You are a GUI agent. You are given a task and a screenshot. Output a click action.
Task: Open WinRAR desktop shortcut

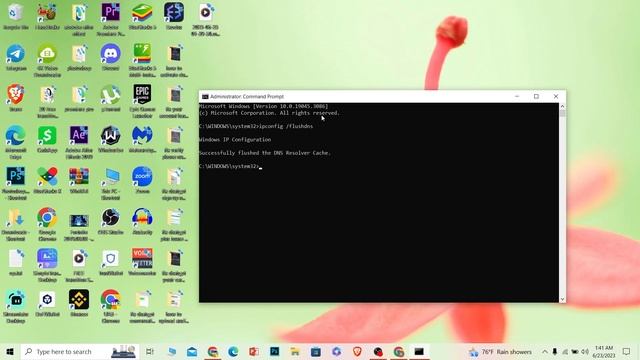coord(79,180)
